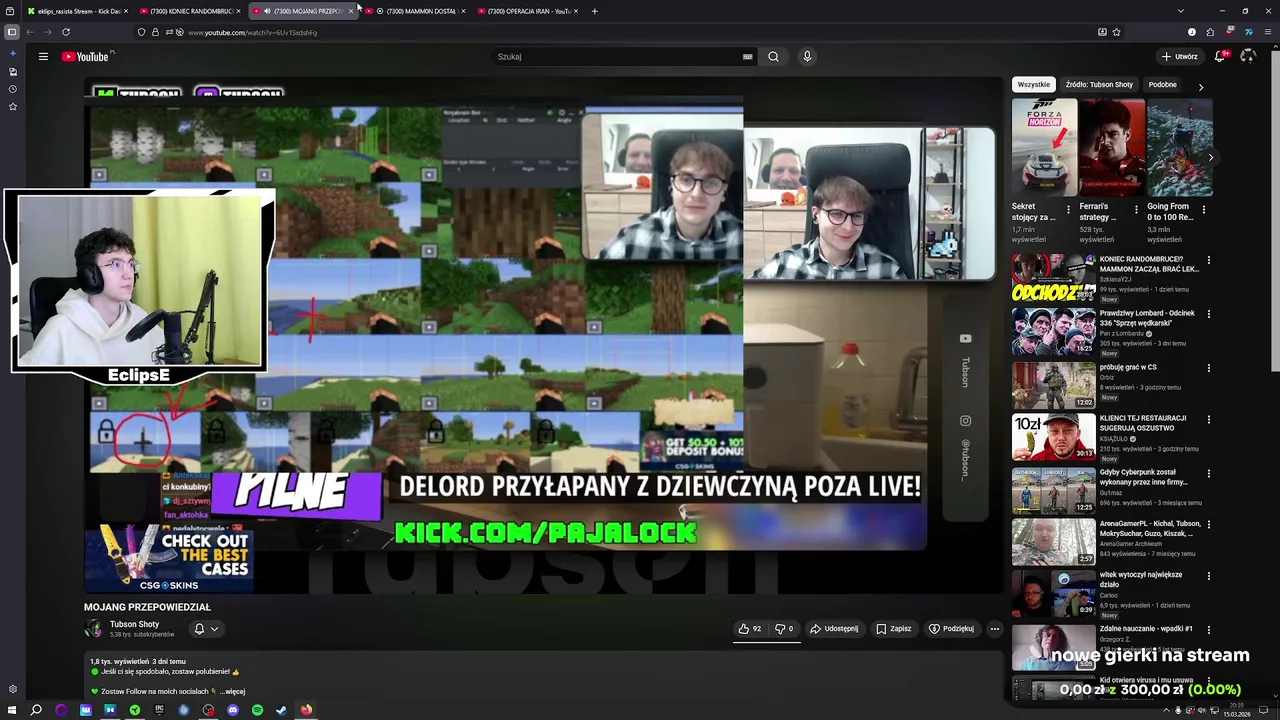
Task: Open options for 'Prawdziwy Lombard' video
Action: click(x=1208, y=314)
